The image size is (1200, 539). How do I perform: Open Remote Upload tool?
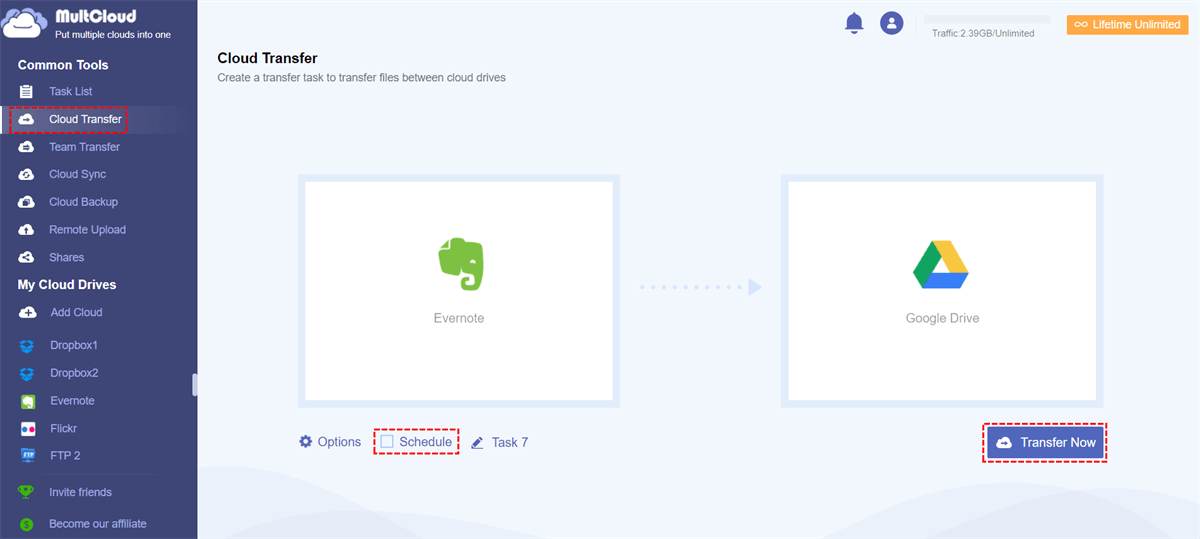87,230
